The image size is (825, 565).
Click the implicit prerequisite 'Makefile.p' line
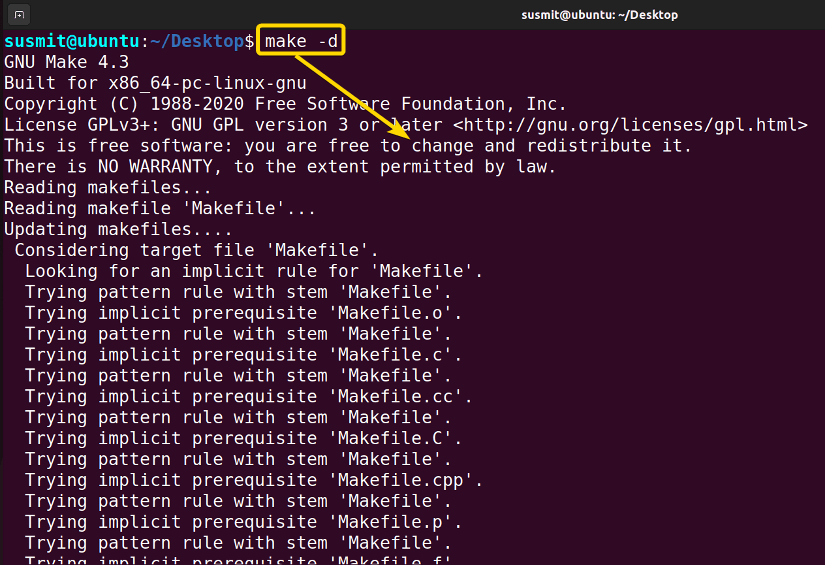(x=243, y=522)
